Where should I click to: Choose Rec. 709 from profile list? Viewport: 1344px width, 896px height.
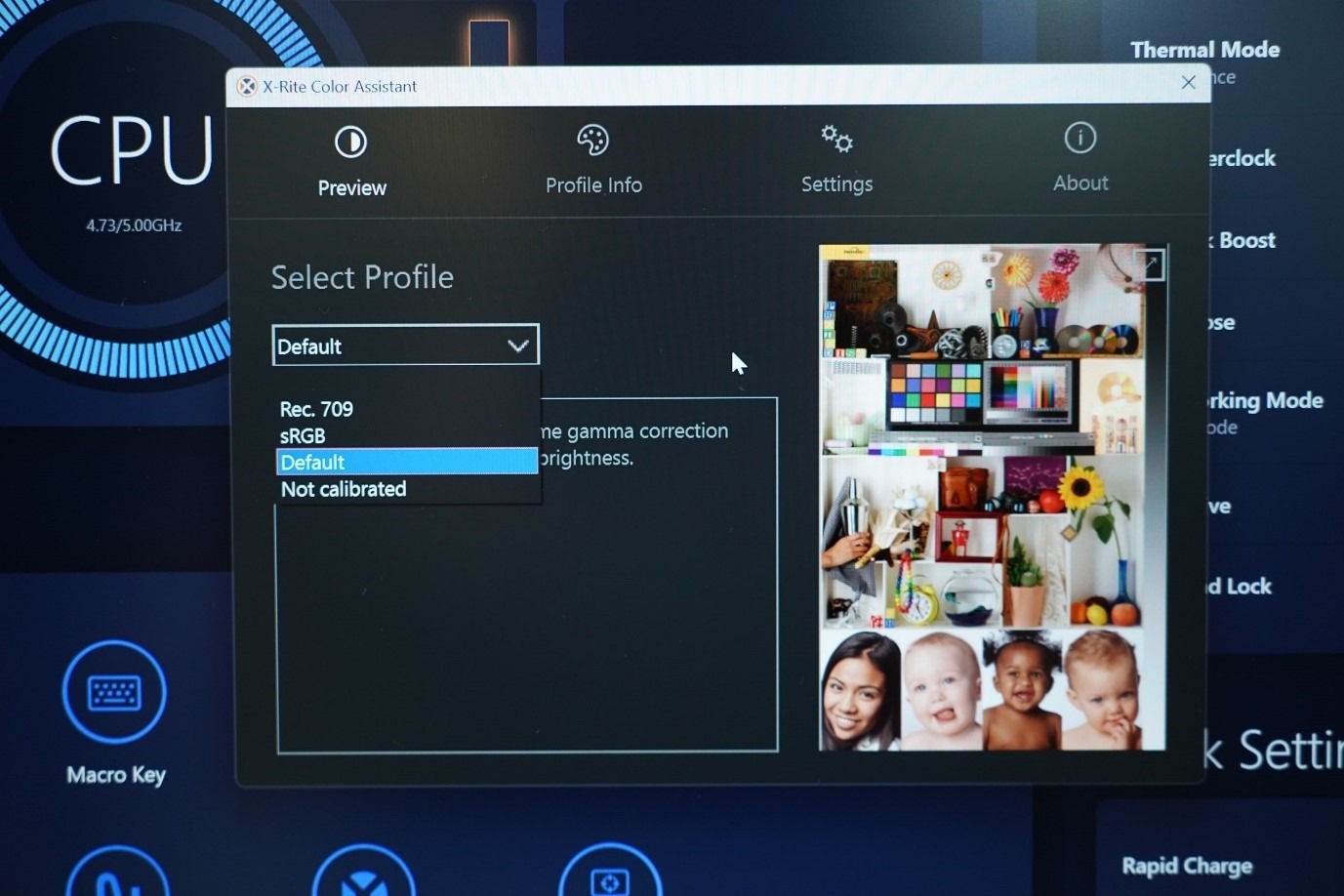click(x=316, y=409)
